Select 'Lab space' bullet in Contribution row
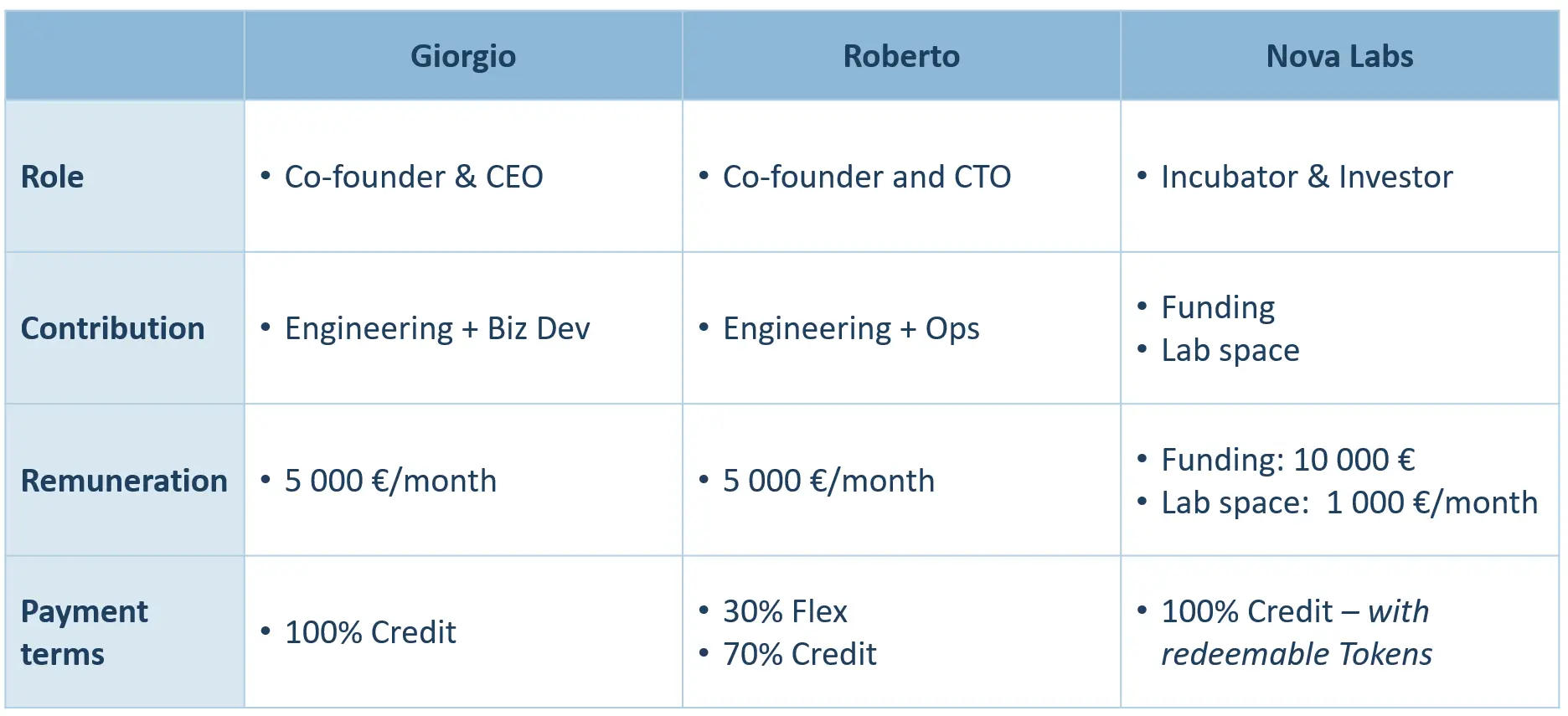The image size is (1568, 716). tap(1230, 350)
